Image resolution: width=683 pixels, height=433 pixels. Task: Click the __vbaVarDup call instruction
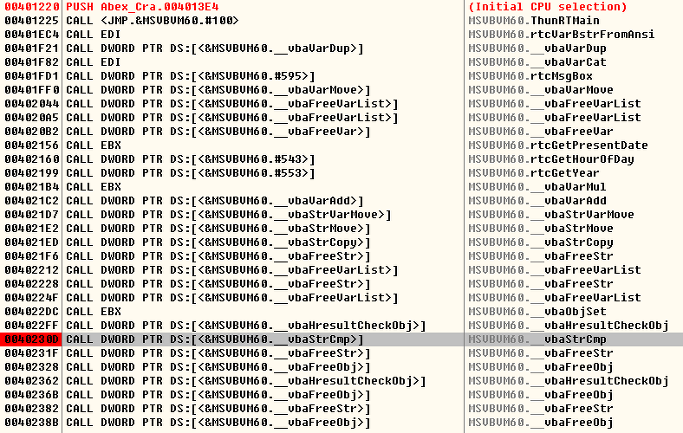215,48
